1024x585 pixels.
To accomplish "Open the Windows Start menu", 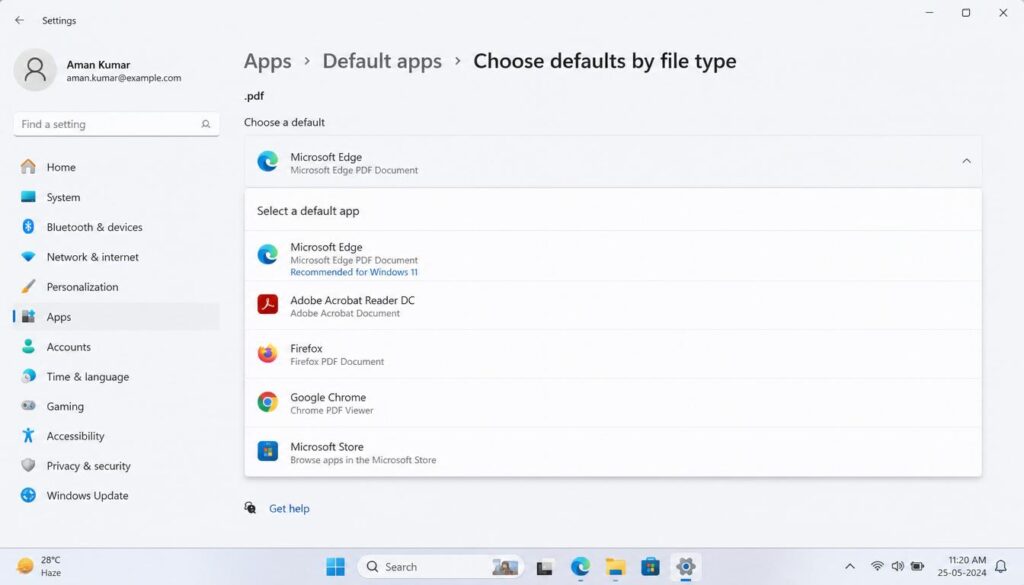I will click(336, 567).
